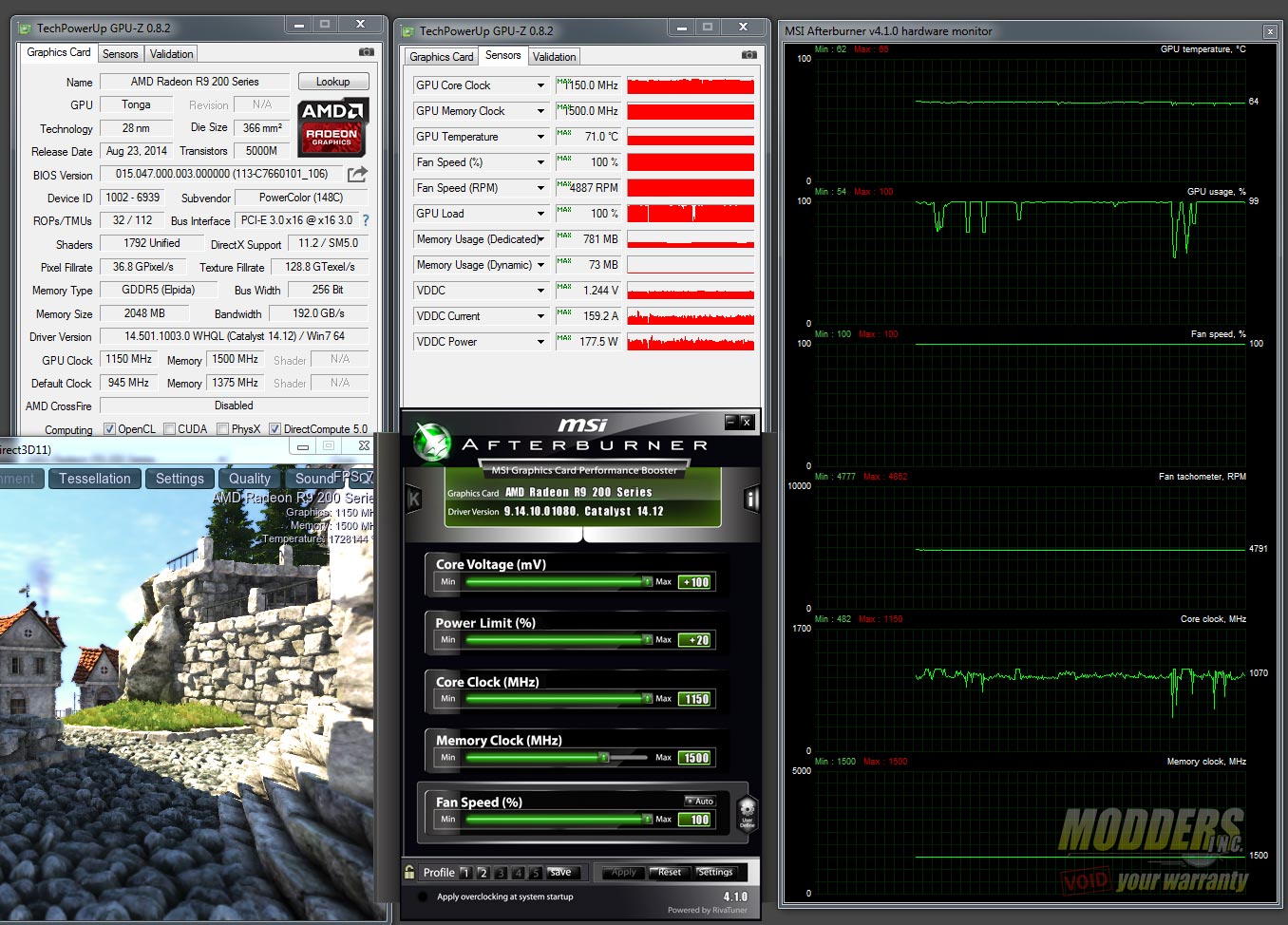
Task: Toggle the DirectCompute 5.0 checkbox
Action: pyautogui.click(x=275, y=429)
